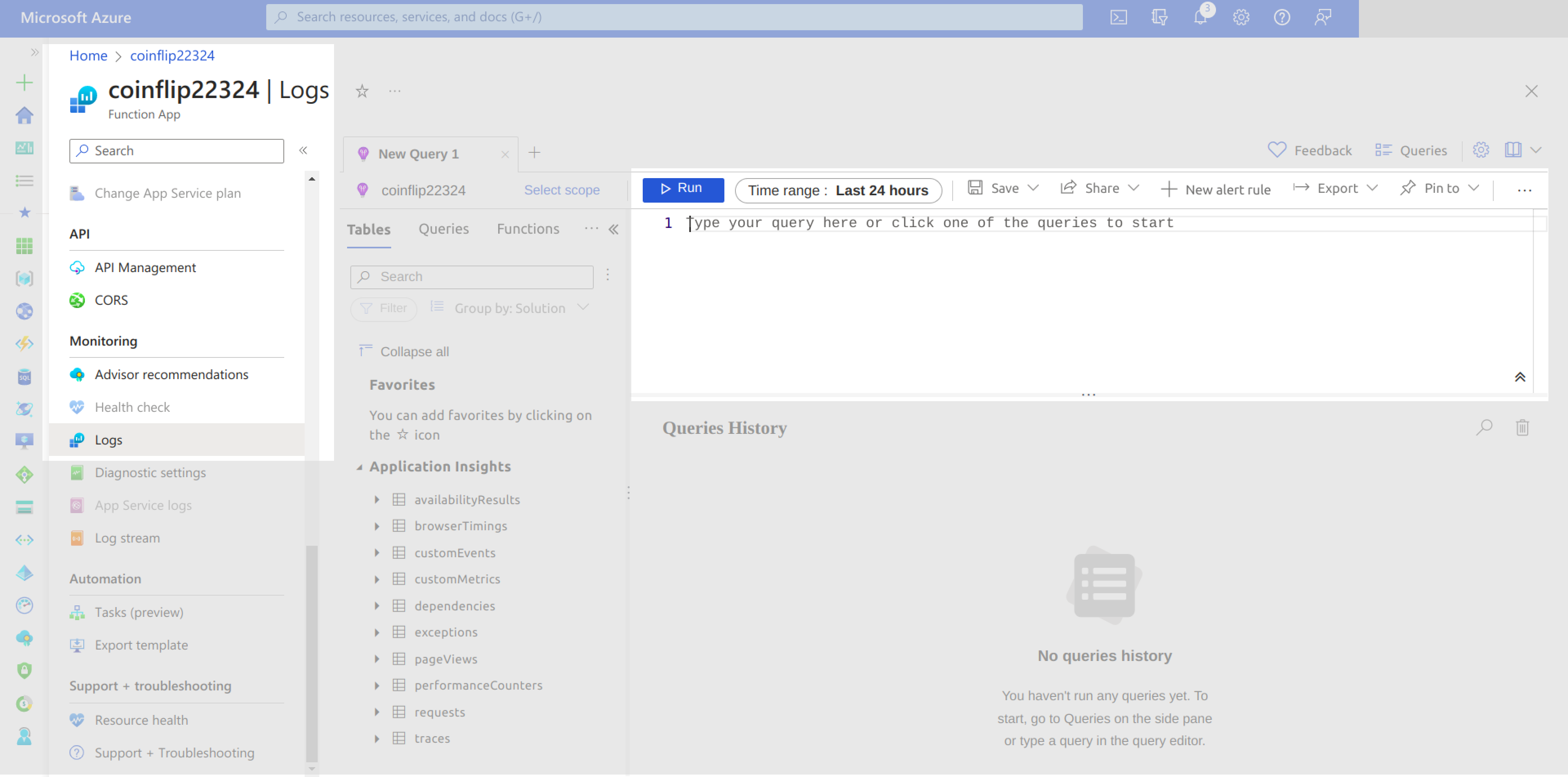Search queries history magnifier icon
Screen dimensions: 1568x777
pyautogui.click(x=1484, y=427)
